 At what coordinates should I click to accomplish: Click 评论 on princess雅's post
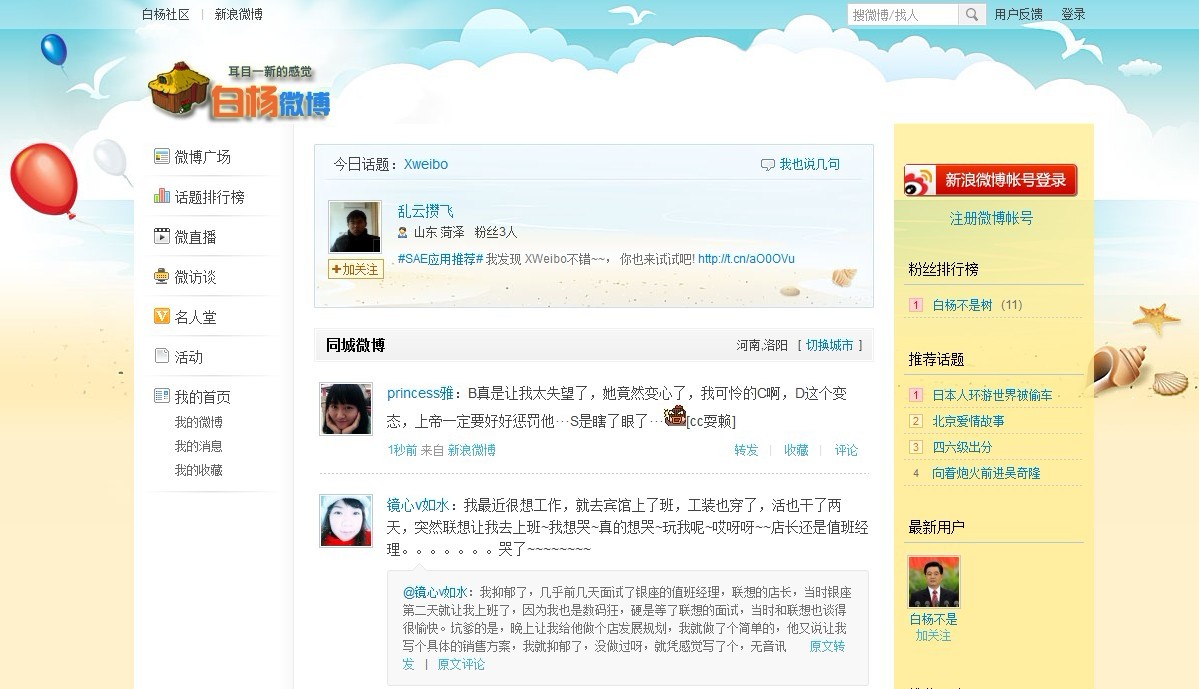point(846,450)
